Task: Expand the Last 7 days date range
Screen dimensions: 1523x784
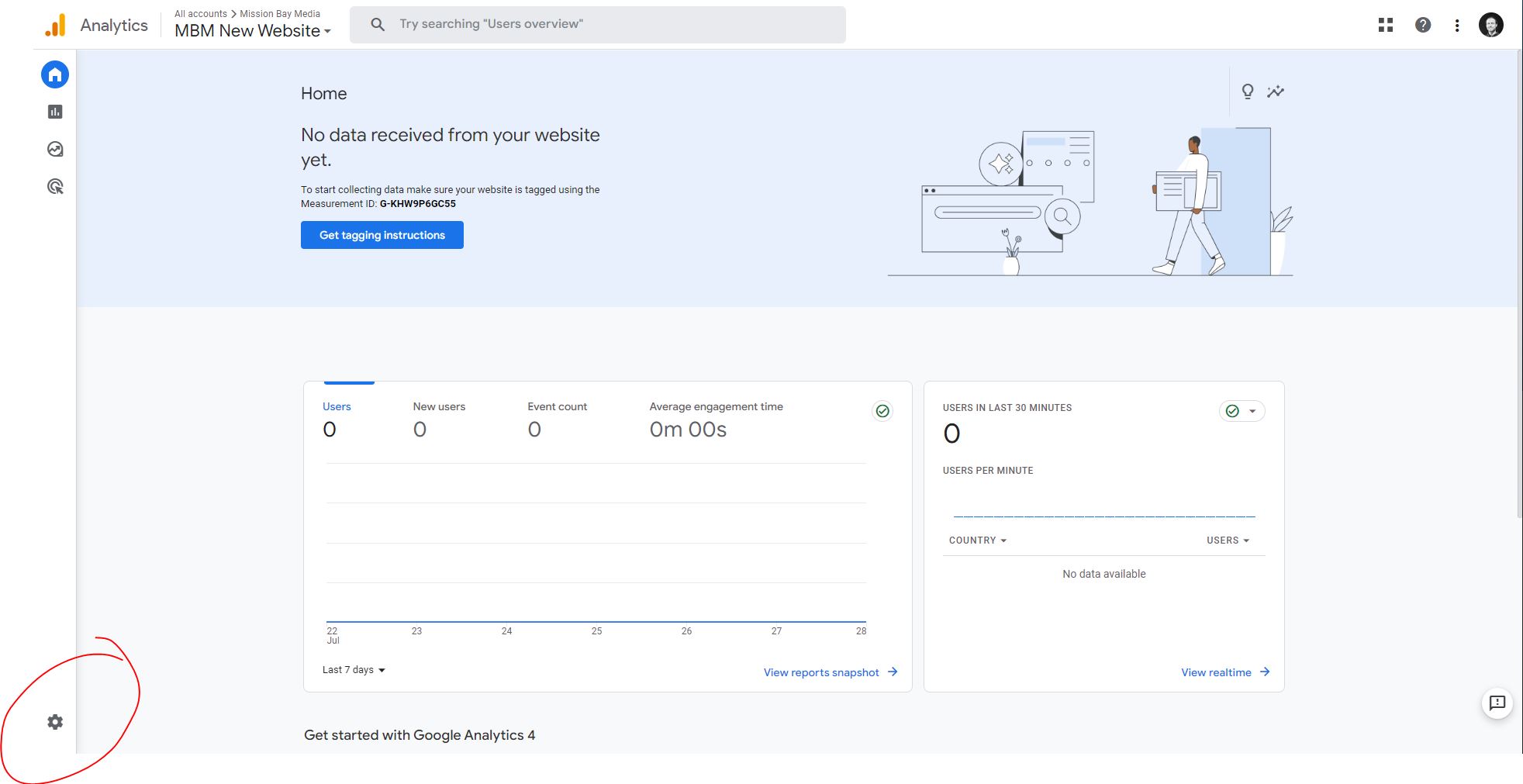Action: [x=354, y=670]
